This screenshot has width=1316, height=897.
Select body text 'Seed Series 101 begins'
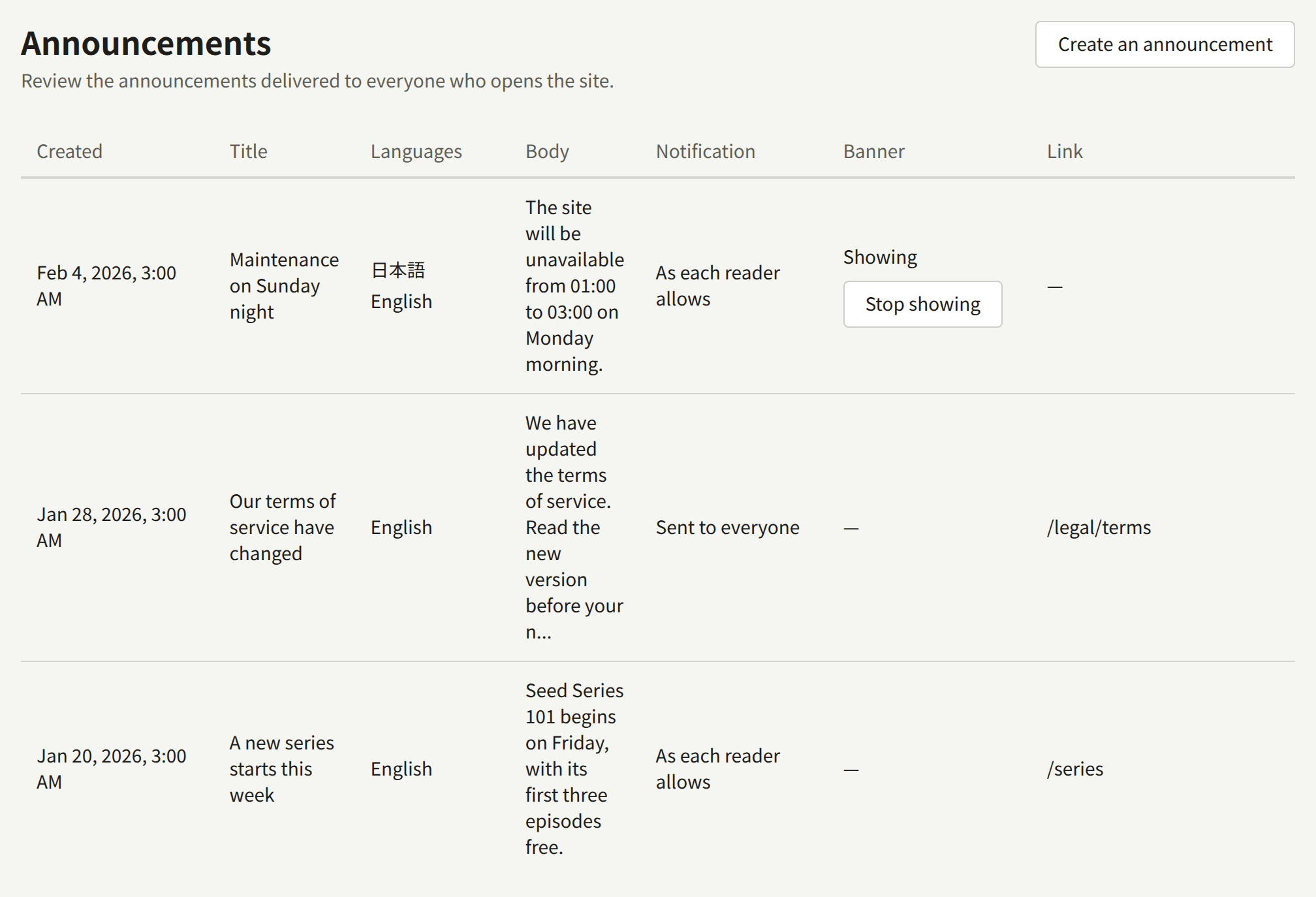[574, 704]
